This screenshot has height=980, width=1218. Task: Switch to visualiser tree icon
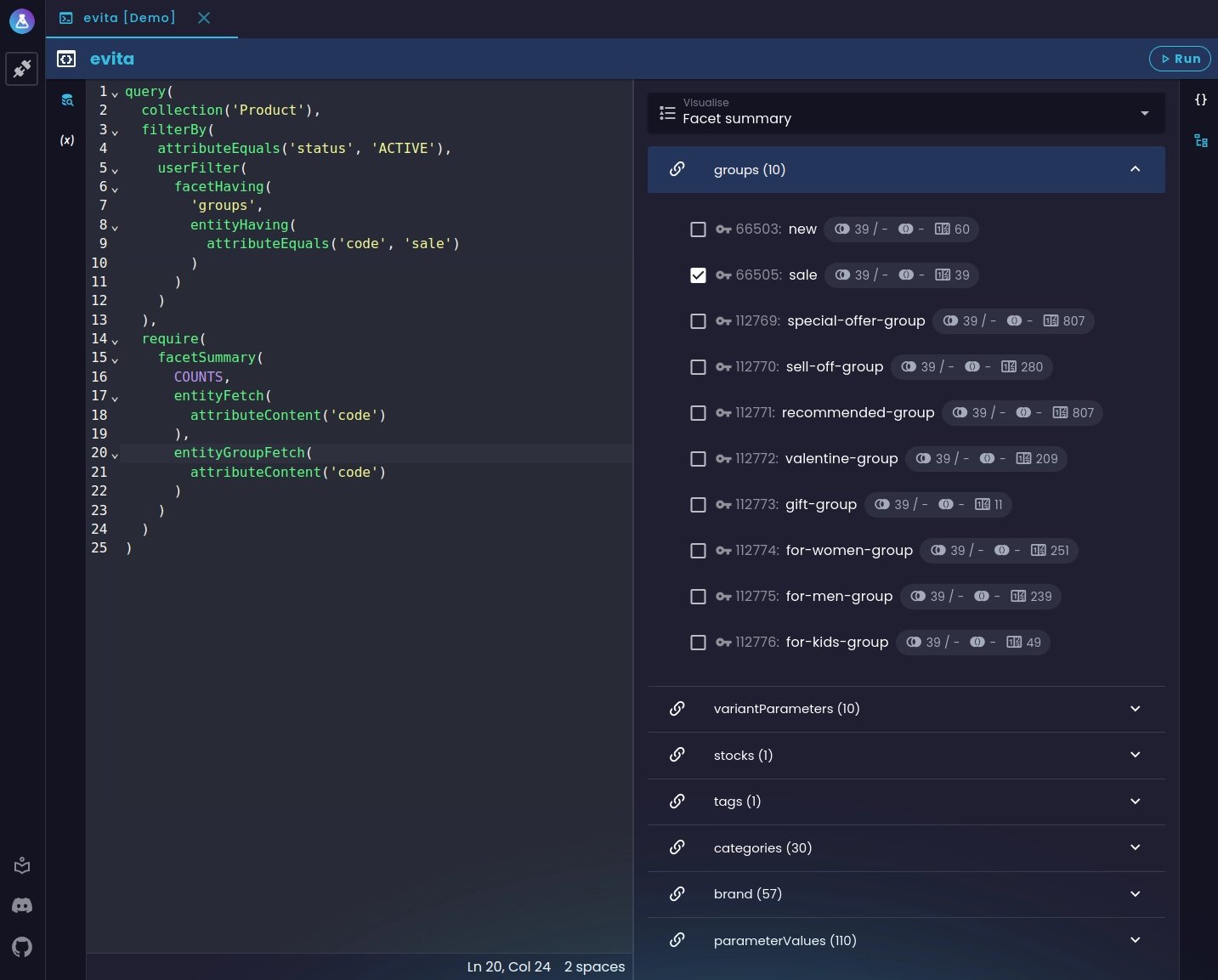coord(1200,141)
